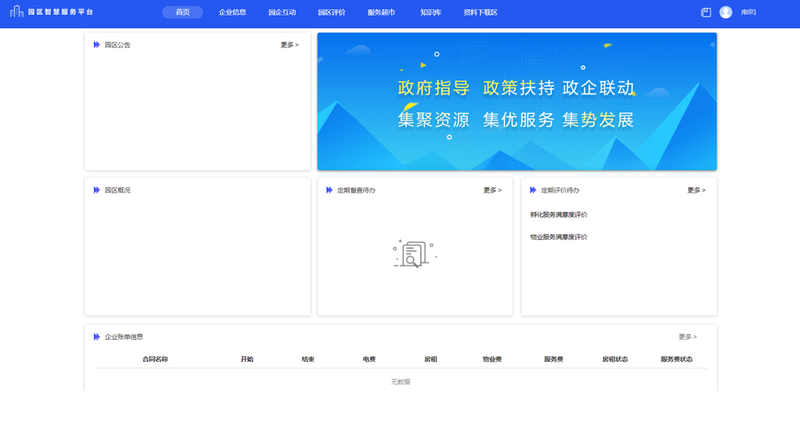This screenshot has height=432, width=800.
Task: Open 服务超市 navigation item
Action: click(x=381, y=12)
